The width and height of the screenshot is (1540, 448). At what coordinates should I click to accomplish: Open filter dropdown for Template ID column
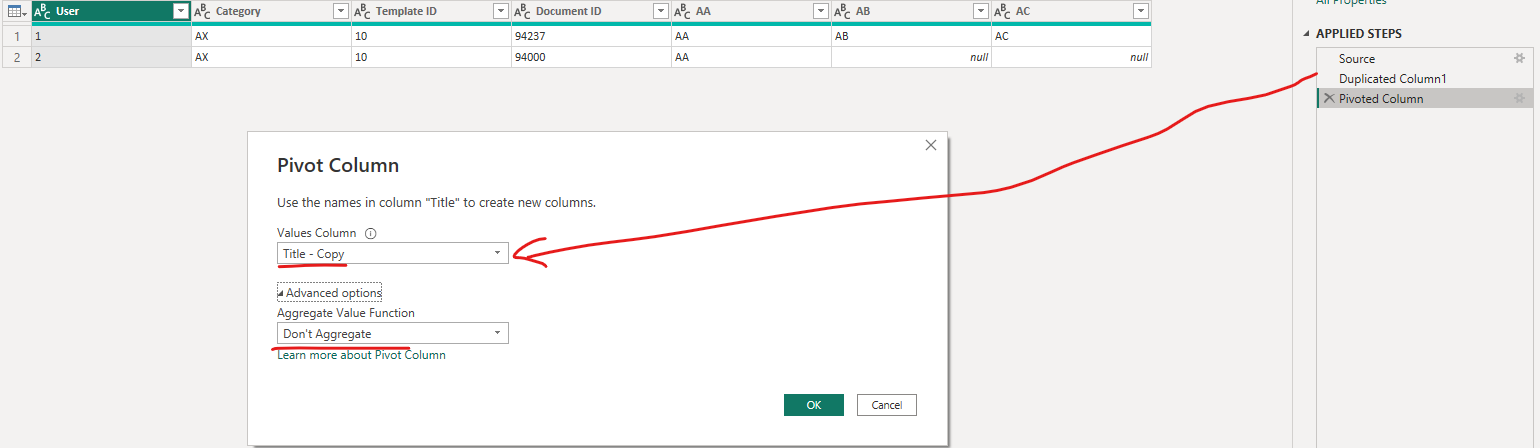tap(500, 11)
